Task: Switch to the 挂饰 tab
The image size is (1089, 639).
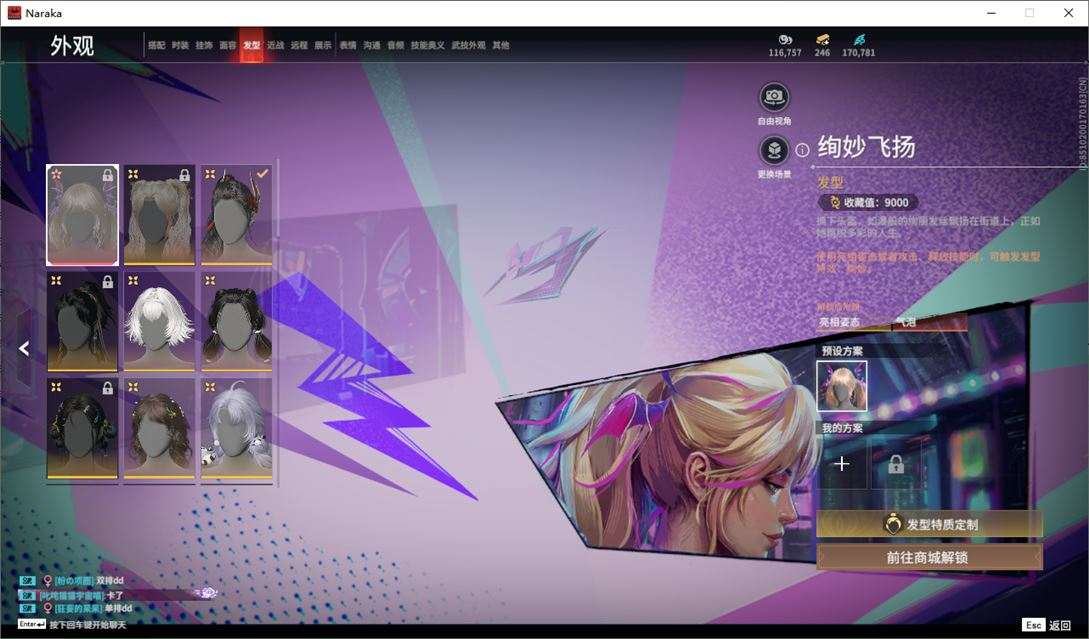Action: click(x=203, y=45)
